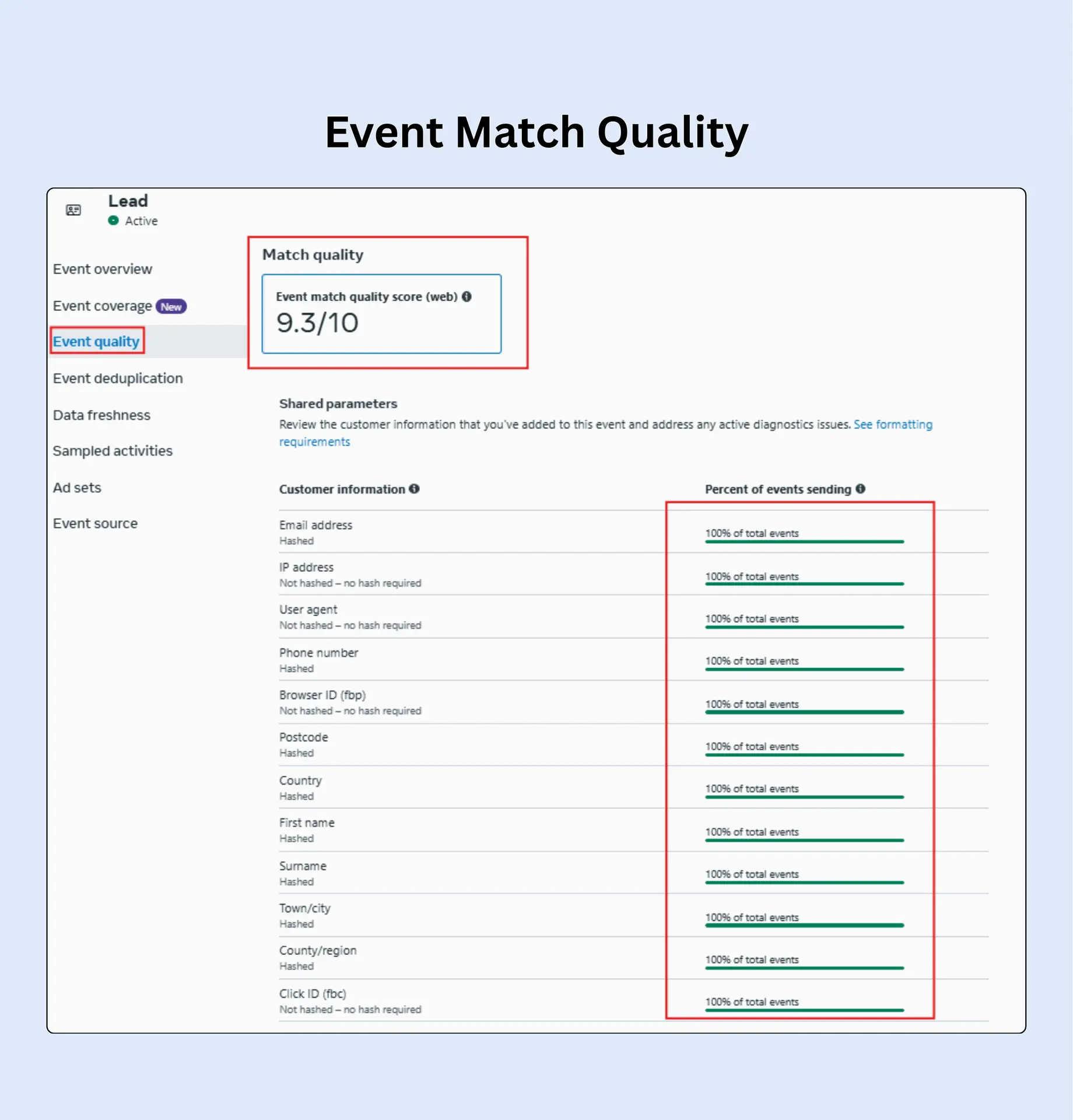Image resolution: width=1073 pixels, height=1120 pixels.
Task: Go to Event deduplication section
Action: pyautogui.click(x=117, y=379)
